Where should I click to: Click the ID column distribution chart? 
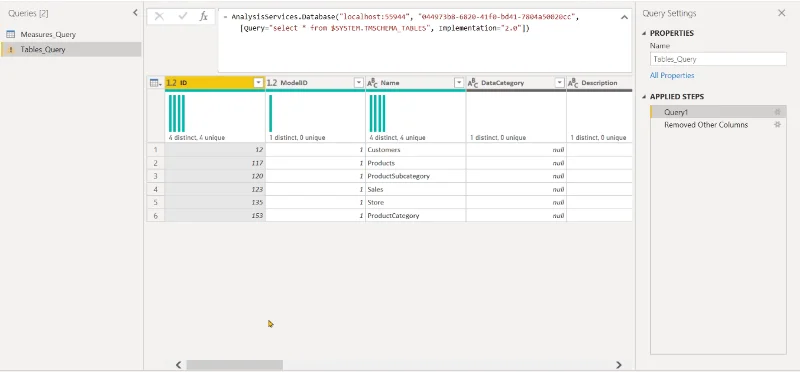tap(177, 113)
